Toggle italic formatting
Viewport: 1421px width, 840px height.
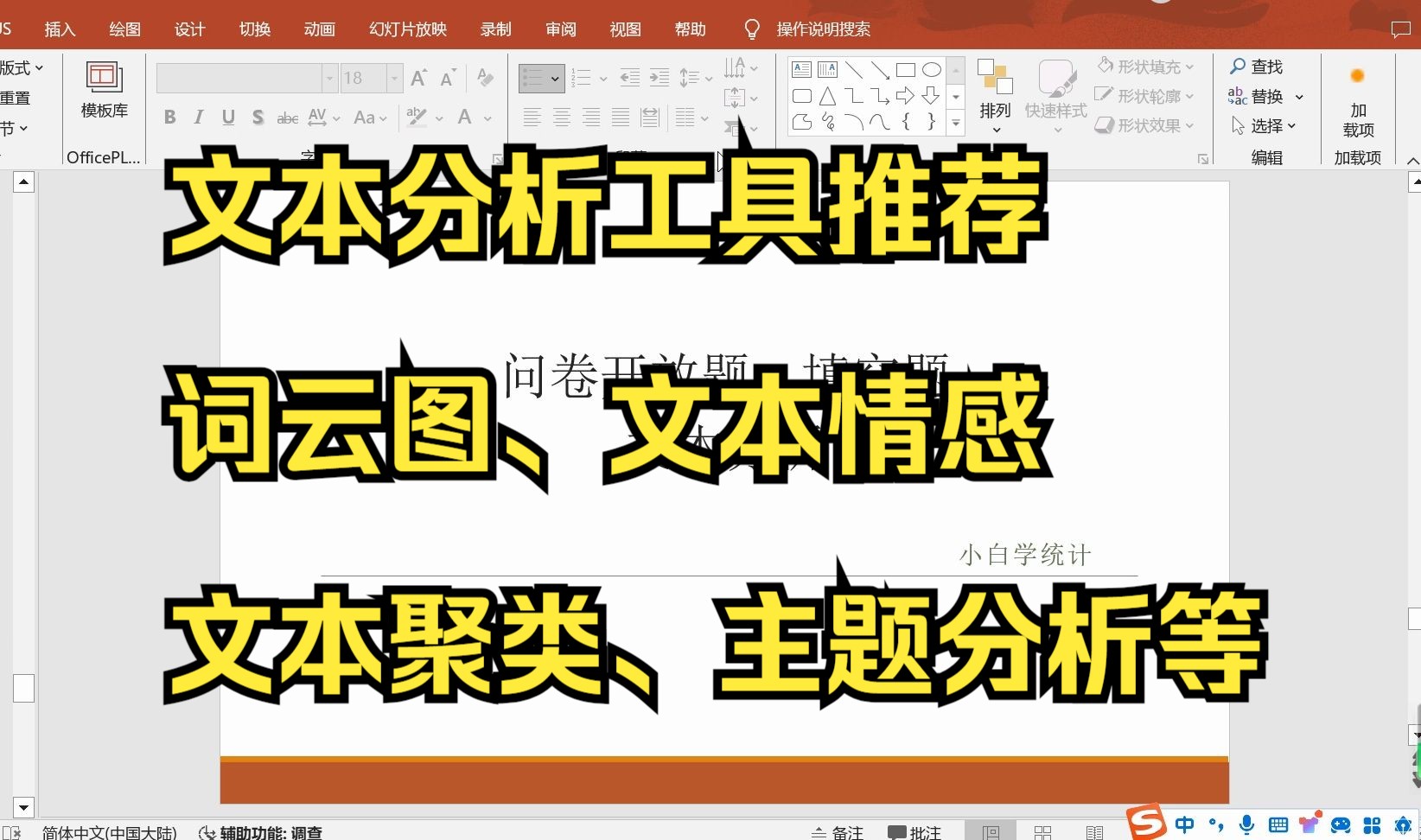tap(199, 118)
